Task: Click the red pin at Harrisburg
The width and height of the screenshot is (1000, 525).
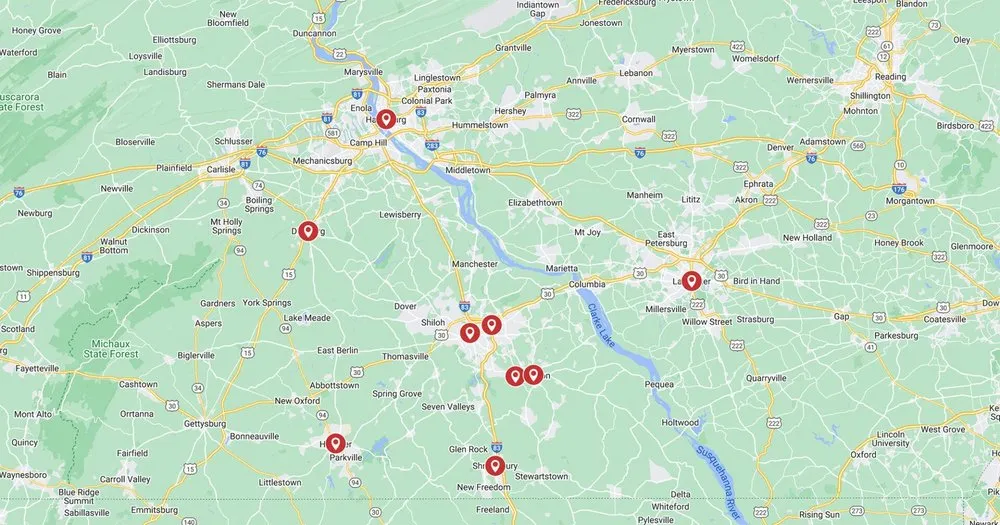Action: click(x=386, y=119)
